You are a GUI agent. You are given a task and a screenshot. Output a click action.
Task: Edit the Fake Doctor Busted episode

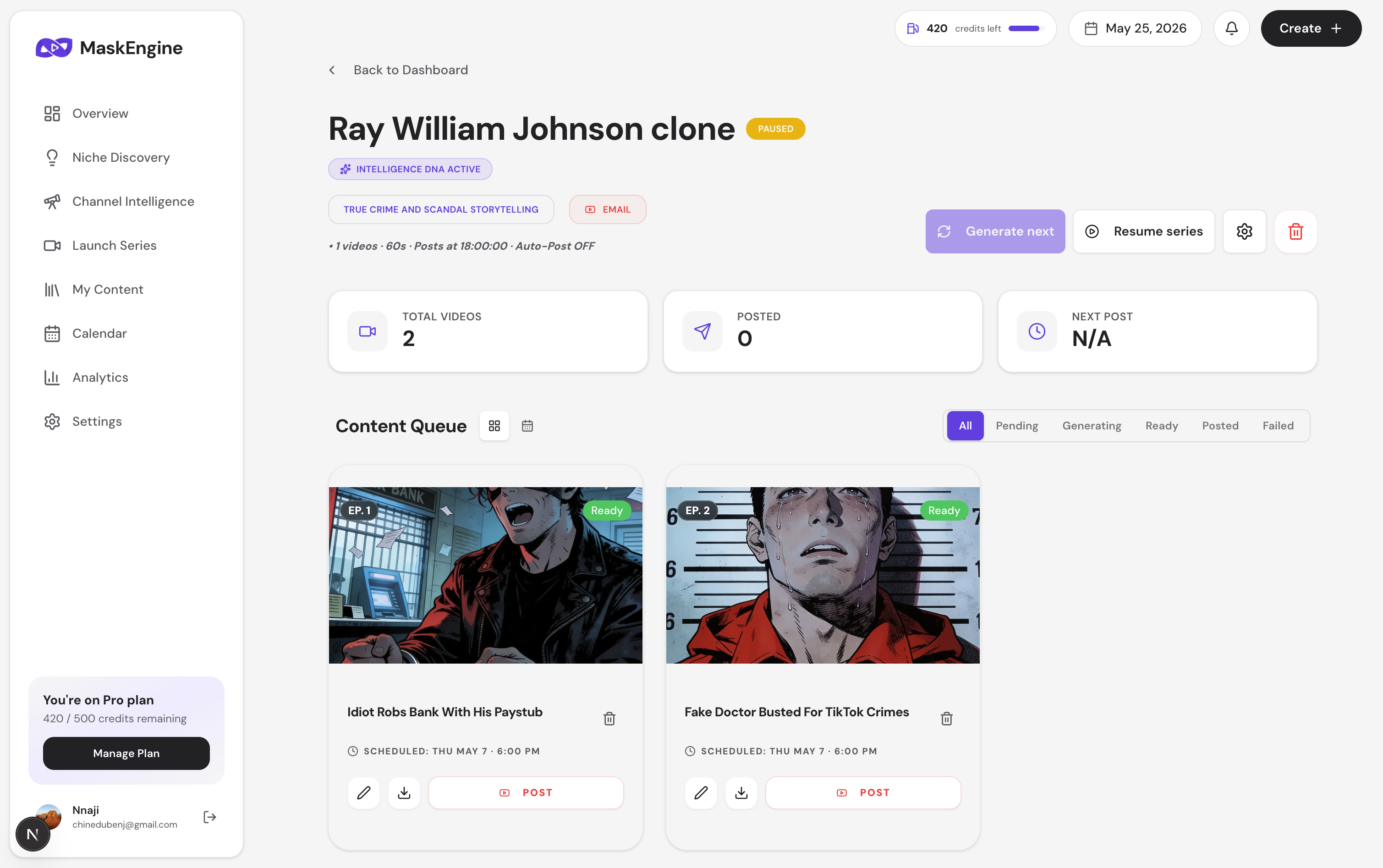click(x=701, y=793)
